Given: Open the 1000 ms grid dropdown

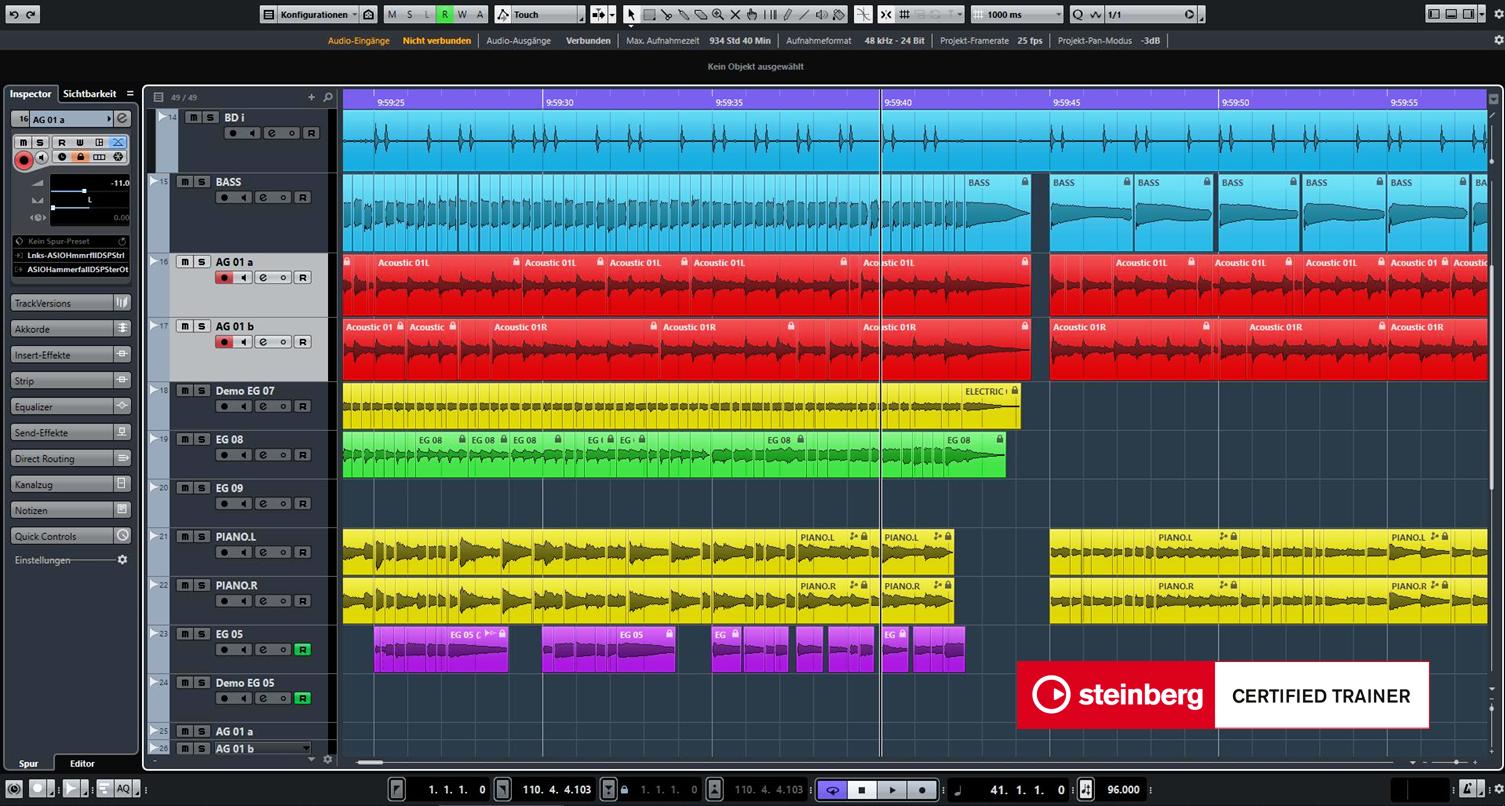Looking at the screenshot, I should tap(1018, 14).
